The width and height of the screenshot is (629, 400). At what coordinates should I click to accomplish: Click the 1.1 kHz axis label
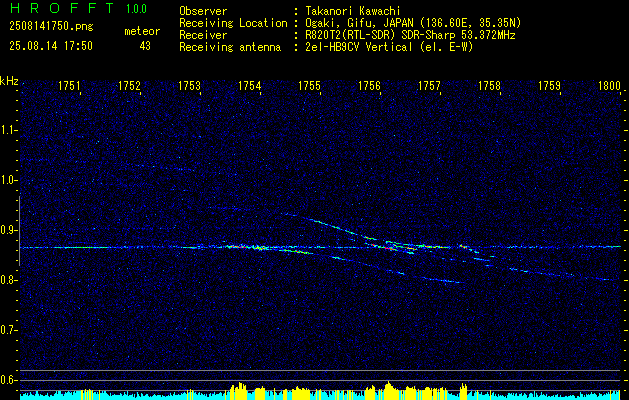click(8, 130)
